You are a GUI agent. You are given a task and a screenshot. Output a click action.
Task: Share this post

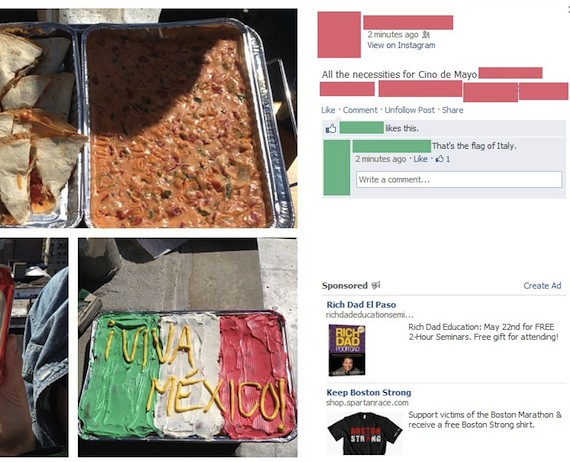click(x=452, y=110)
